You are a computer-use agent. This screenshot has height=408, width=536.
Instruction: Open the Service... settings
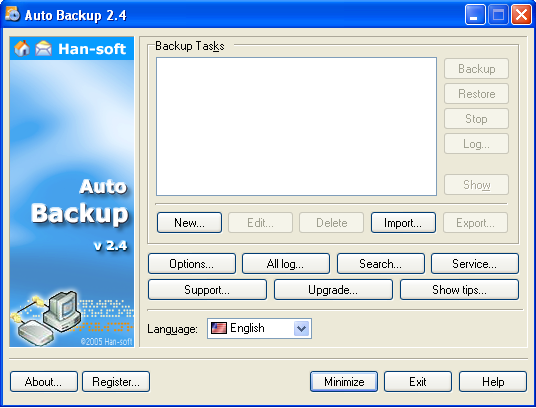pyautogui.click(x=475, y=264)
